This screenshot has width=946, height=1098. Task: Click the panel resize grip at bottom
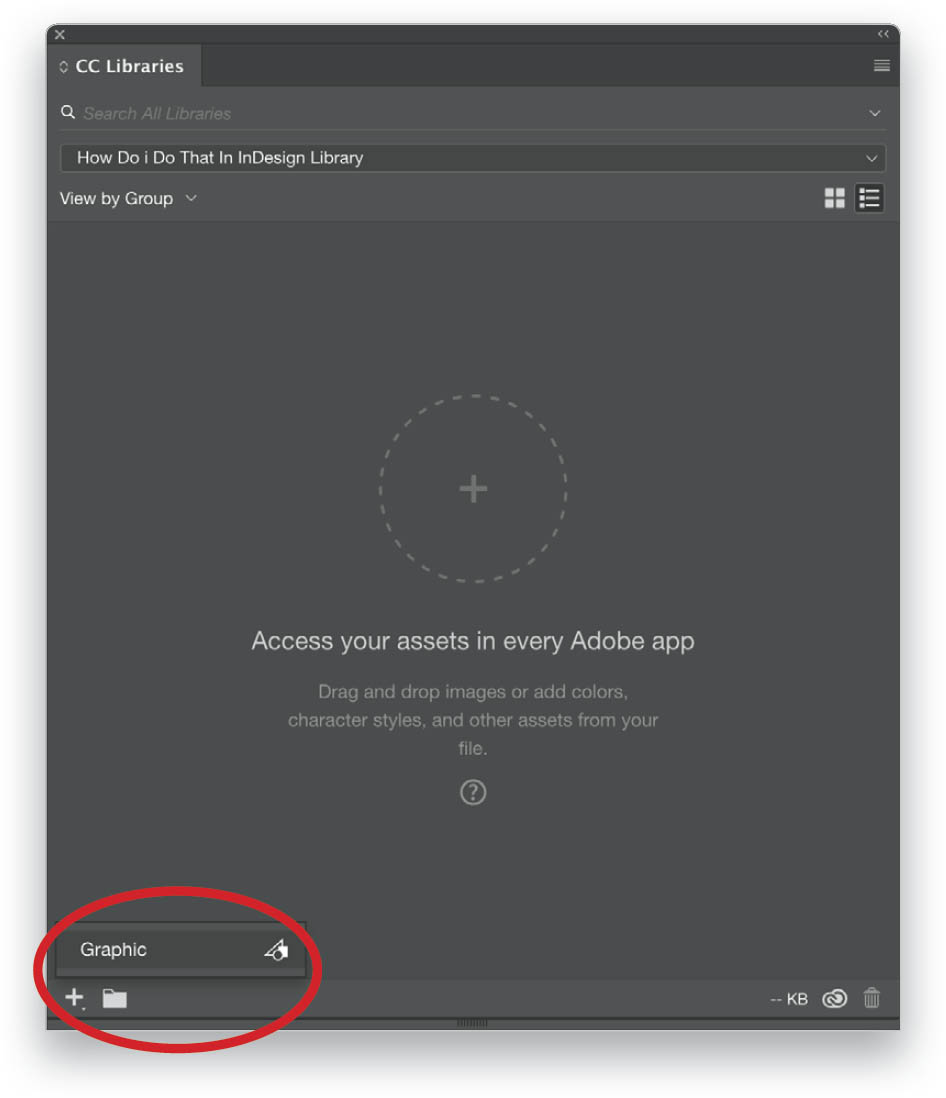473,1023
